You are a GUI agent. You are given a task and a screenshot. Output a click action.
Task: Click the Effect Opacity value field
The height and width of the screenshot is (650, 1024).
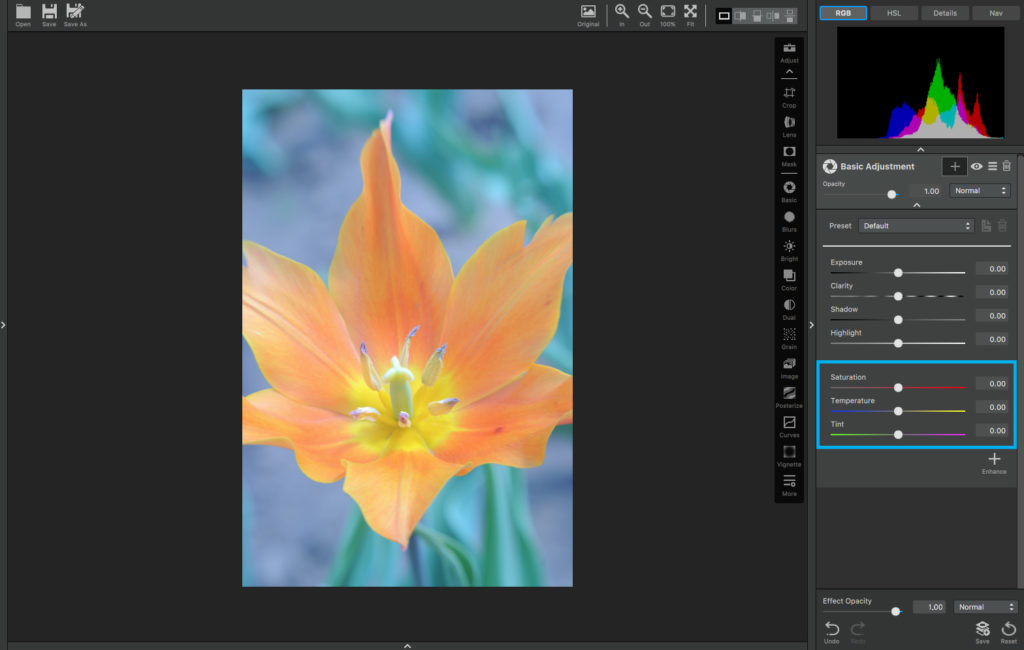pos(929,607)
